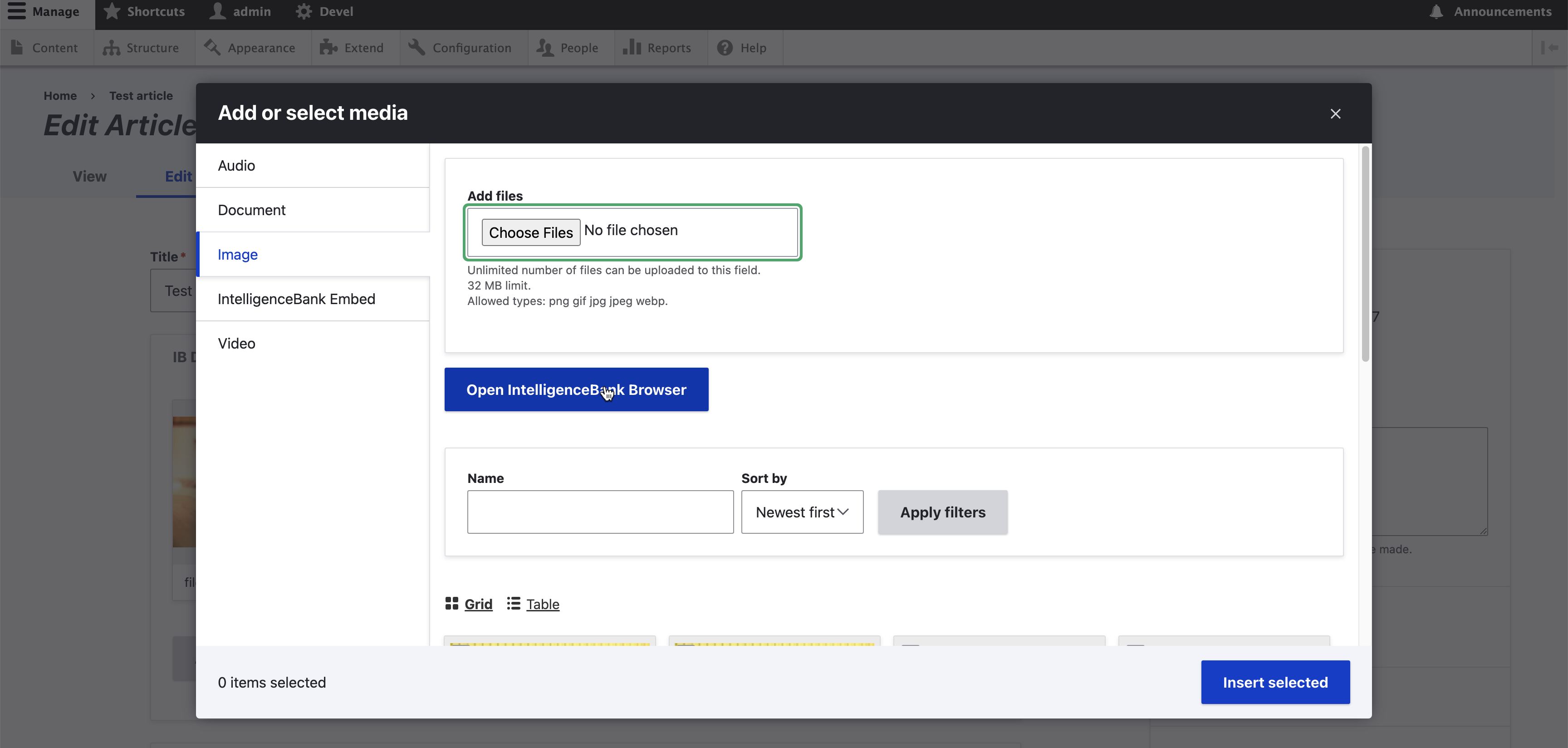Screen dimensions: 1568x748
Task: Open the Extend puzzle-piece icon
Action: pos(328,48)
